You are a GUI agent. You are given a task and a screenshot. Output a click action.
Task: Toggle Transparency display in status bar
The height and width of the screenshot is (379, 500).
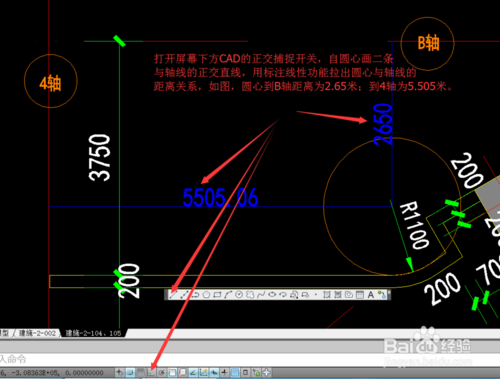pyautogui.click(x=235, y=372)
